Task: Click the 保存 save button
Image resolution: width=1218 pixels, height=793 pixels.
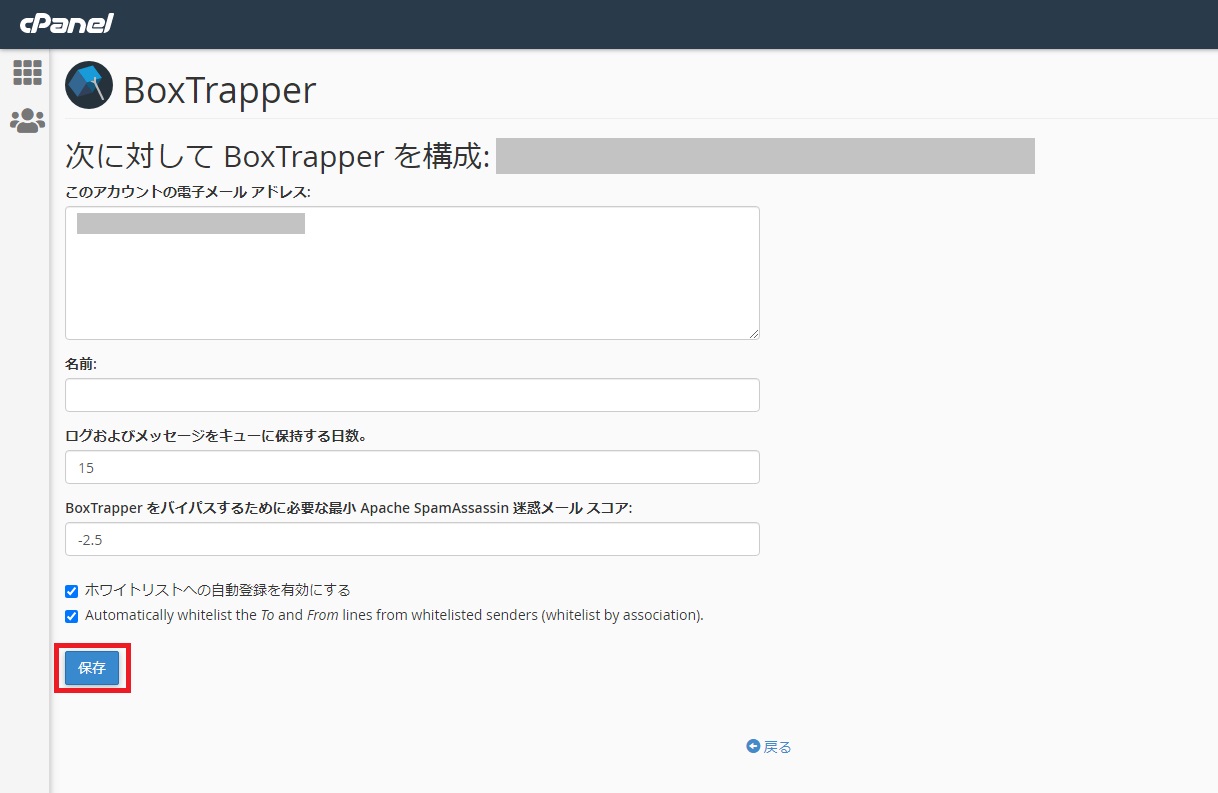Action: pyautogui.click(x=92, y=668)
